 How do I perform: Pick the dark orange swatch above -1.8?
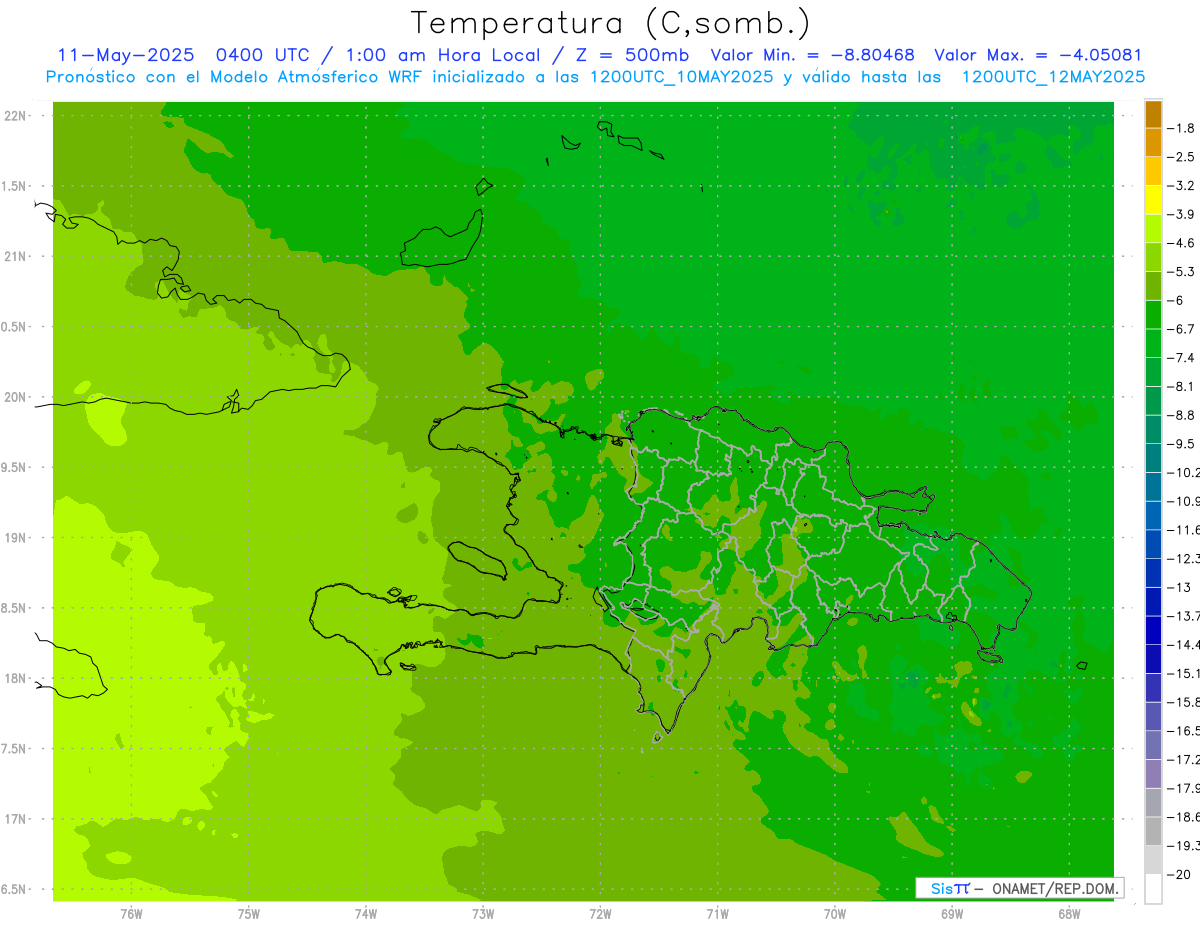click(x=1153, y=114)
